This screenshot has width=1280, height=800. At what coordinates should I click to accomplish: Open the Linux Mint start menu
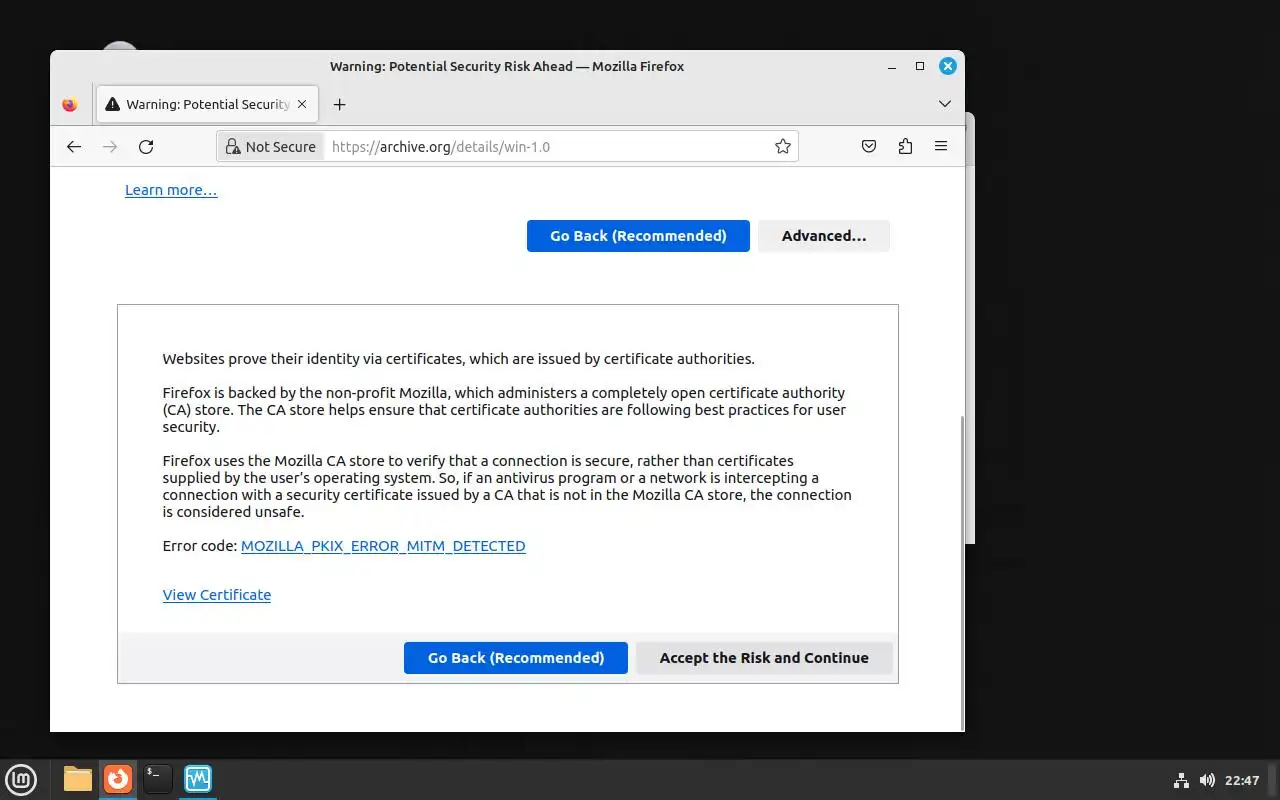21,779
